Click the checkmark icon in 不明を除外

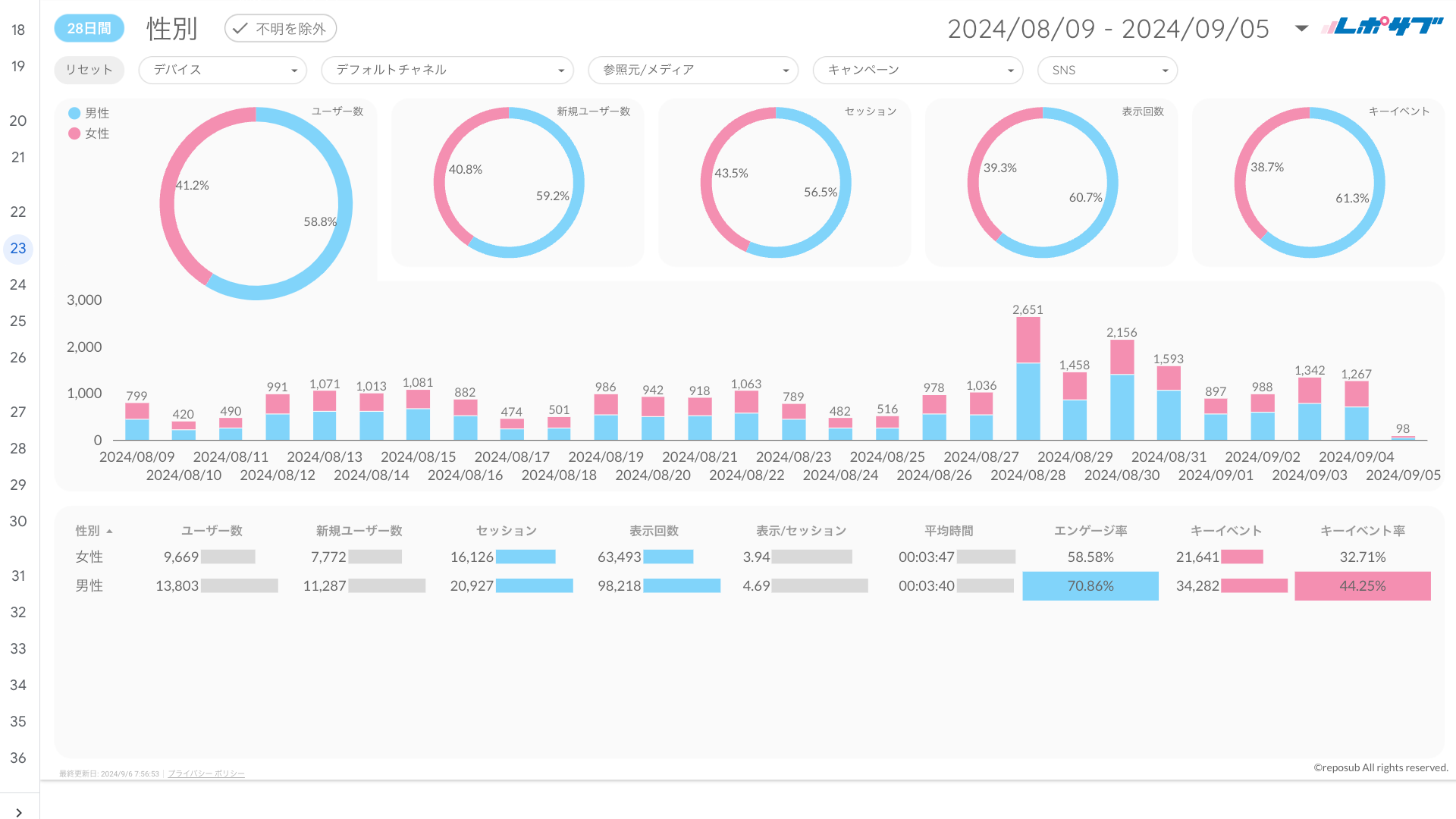[240, 29]
